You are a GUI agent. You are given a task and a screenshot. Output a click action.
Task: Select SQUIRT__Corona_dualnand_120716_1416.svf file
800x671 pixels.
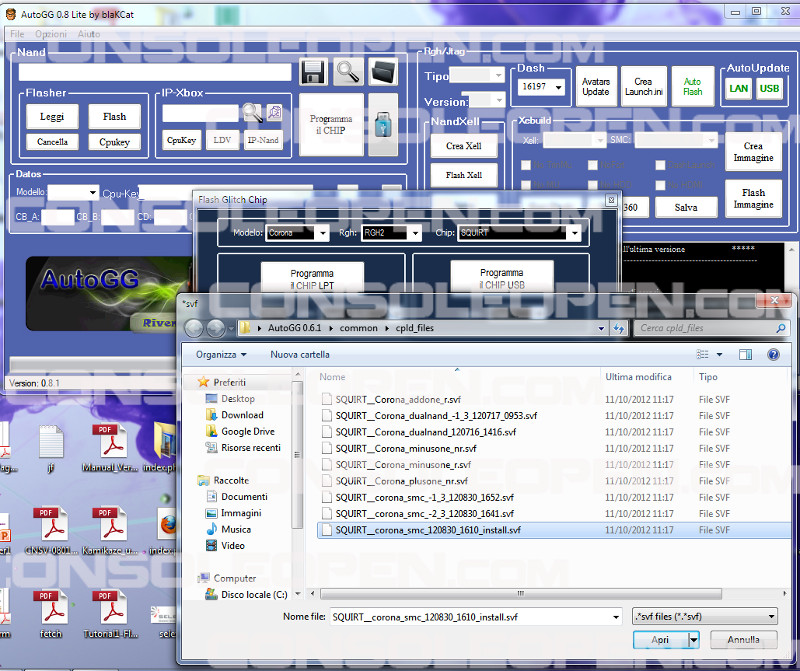[426, 431]
